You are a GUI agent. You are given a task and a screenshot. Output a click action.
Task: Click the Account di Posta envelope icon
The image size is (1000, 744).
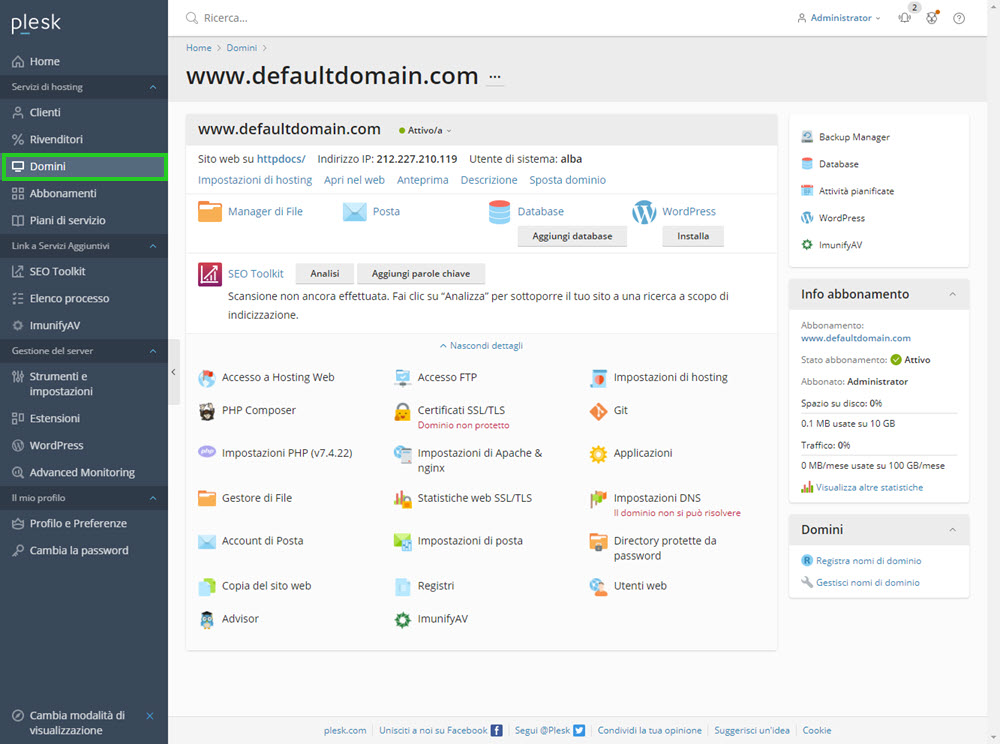coord(207,542)
